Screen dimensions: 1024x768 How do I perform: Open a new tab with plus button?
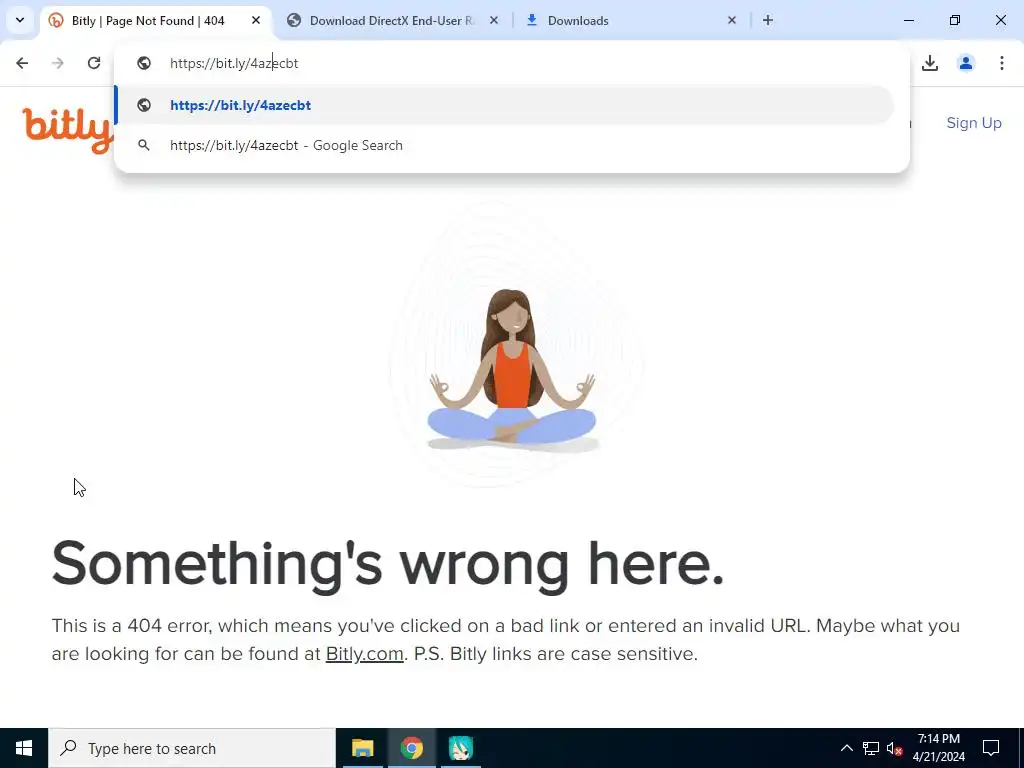coord(768,20)
